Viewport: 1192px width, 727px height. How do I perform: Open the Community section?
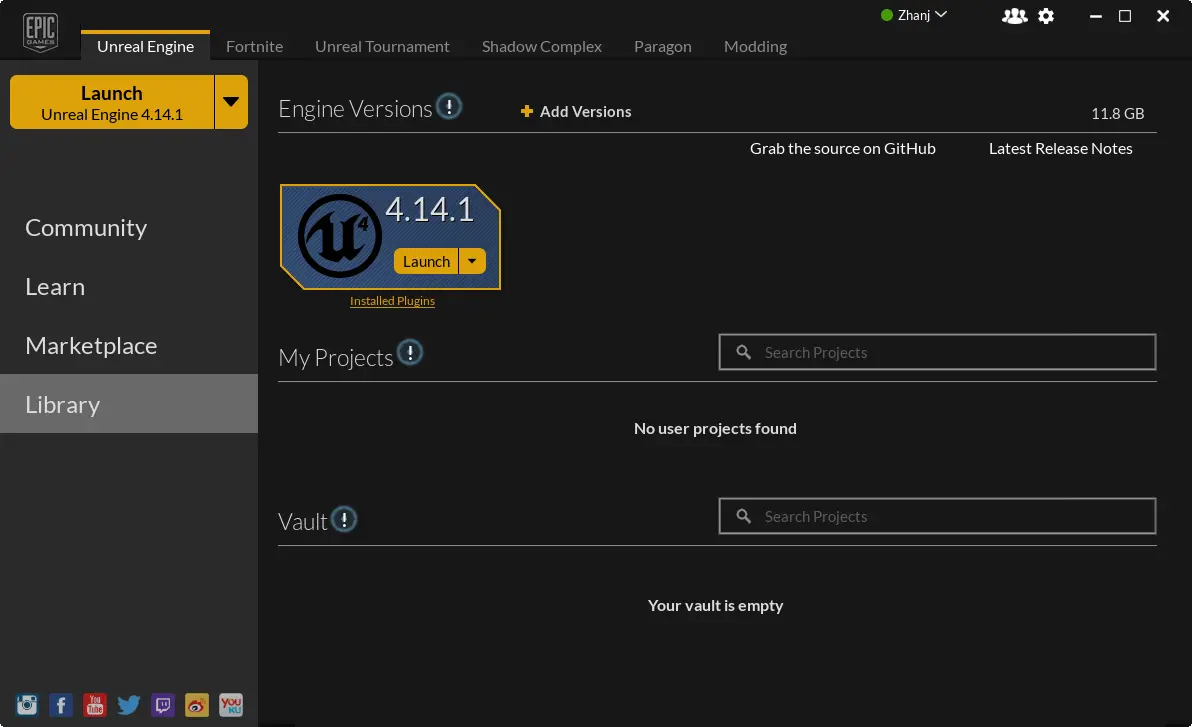point(128,227)
